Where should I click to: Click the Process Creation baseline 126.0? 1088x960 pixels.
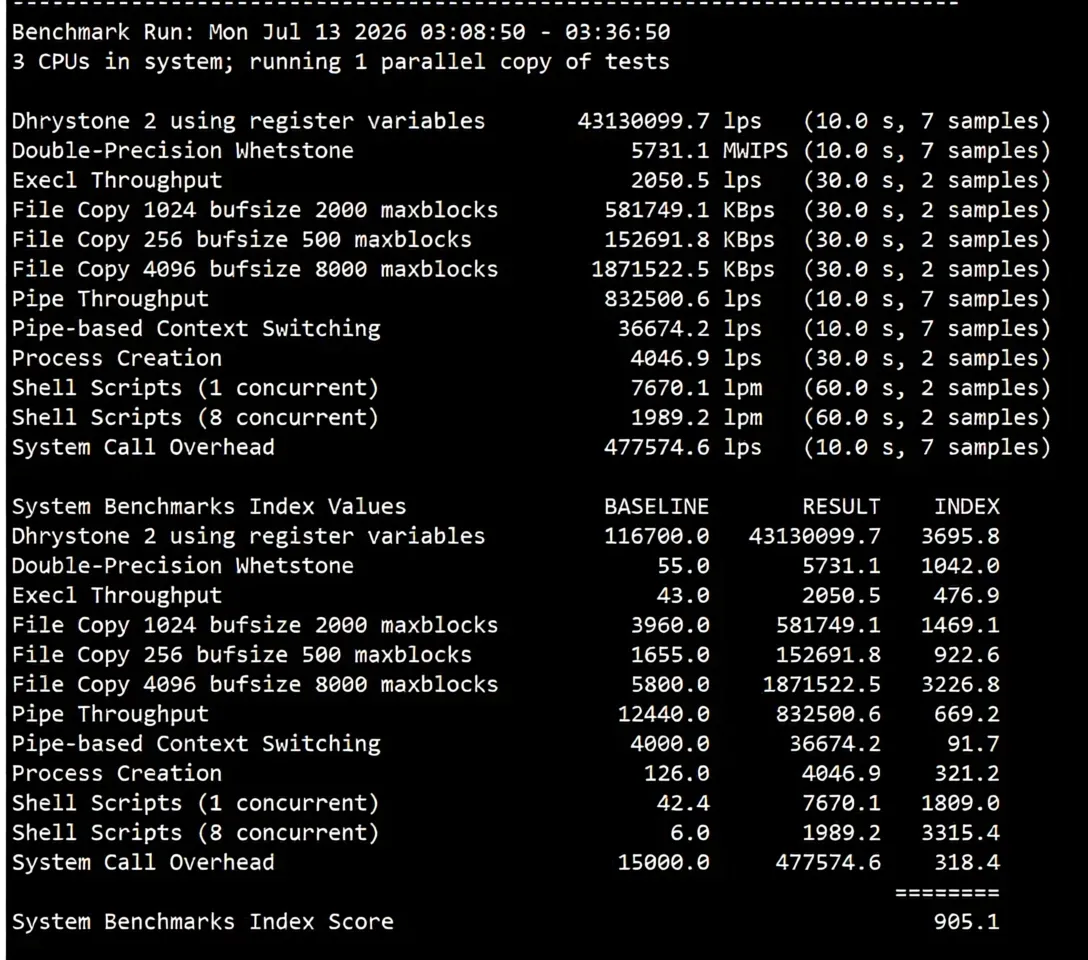[677, 773]
